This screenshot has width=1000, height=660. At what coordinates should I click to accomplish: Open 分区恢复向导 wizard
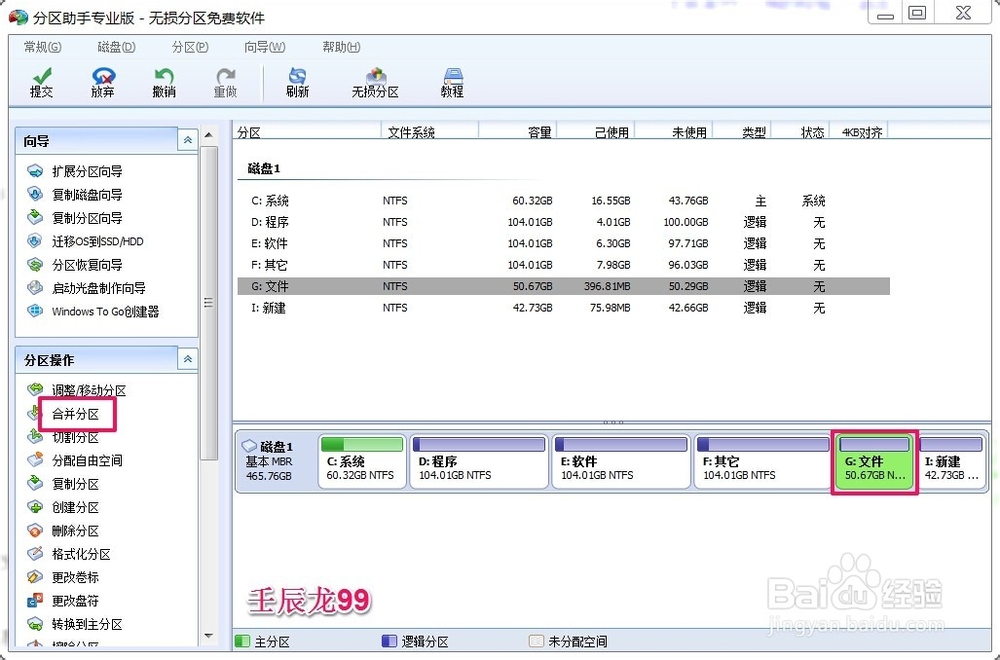tap(75, 265)
